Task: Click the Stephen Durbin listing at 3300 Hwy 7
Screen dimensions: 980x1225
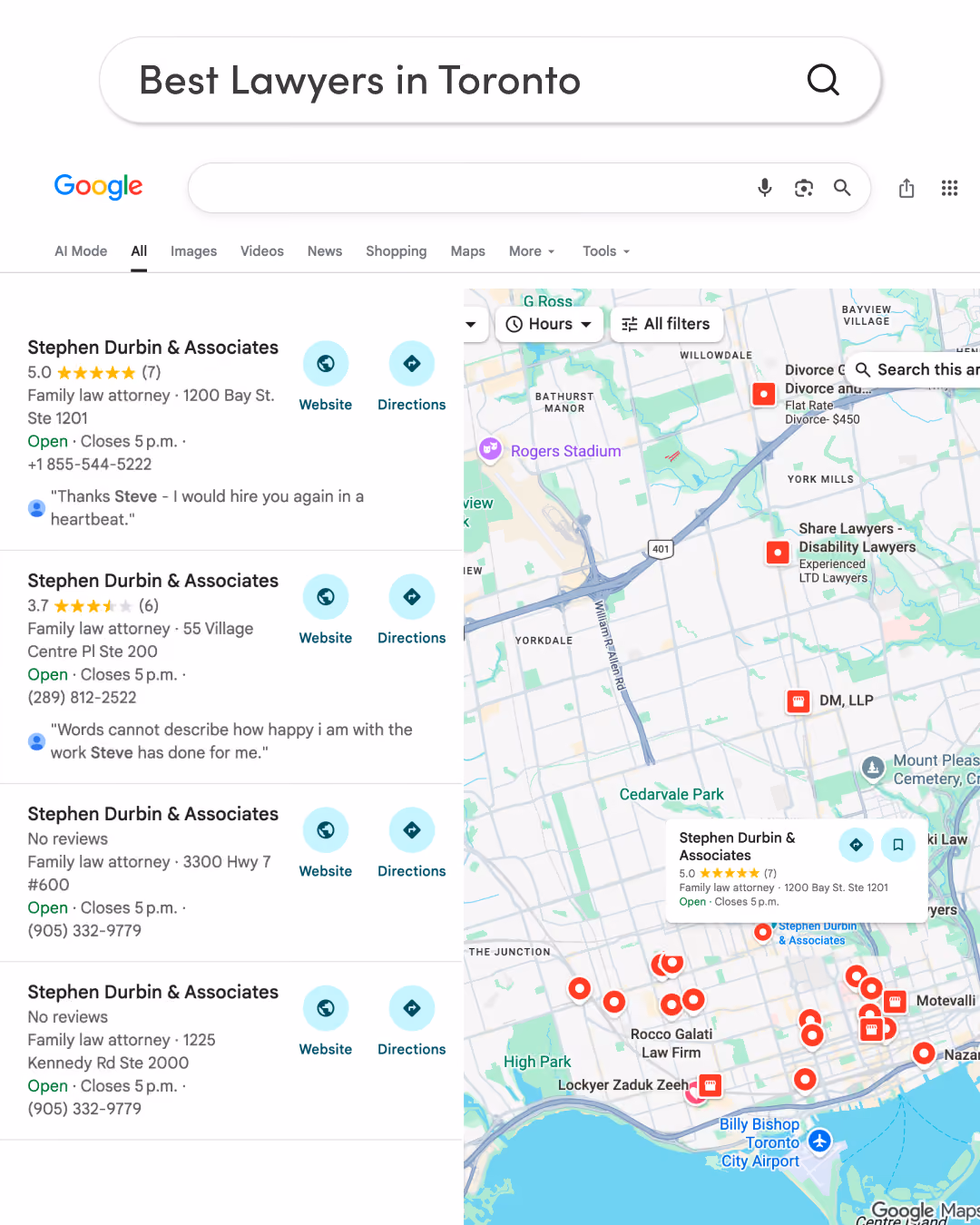Action: tap(152, 814)
